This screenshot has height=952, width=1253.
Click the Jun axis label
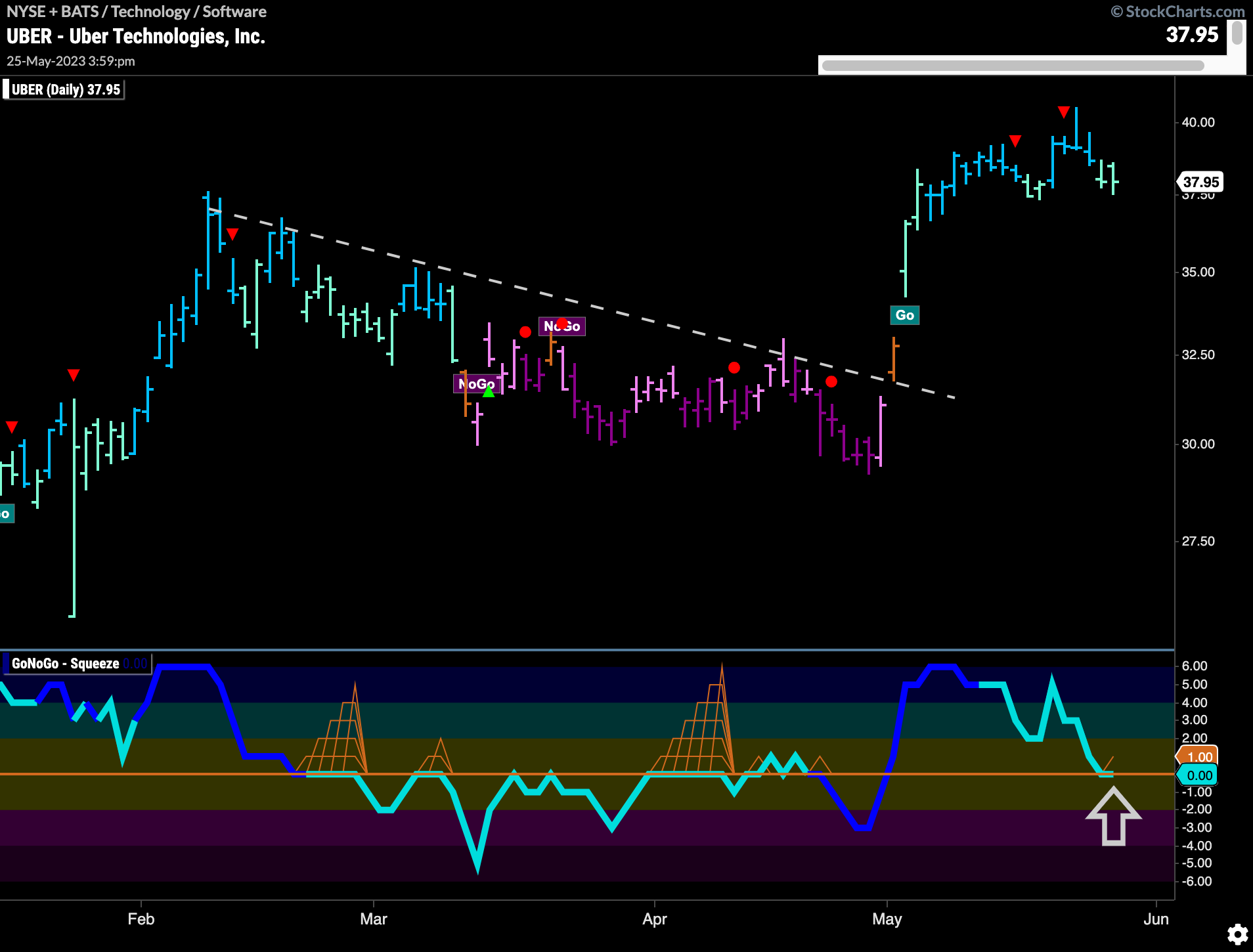(1156, 919)
